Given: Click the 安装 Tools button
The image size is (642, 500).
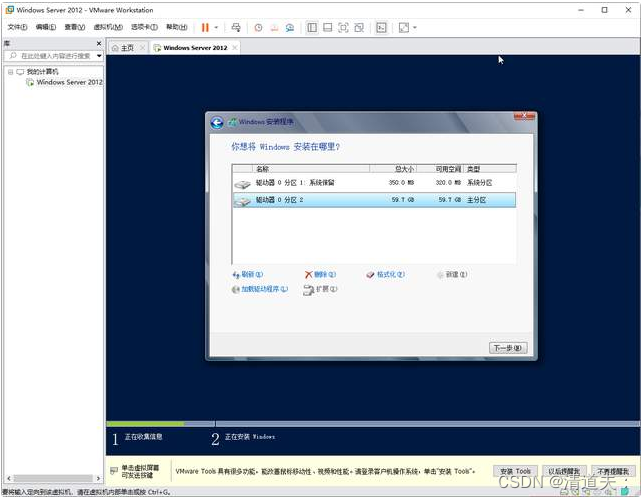Looking at the screenshot, I should point(515,471).
